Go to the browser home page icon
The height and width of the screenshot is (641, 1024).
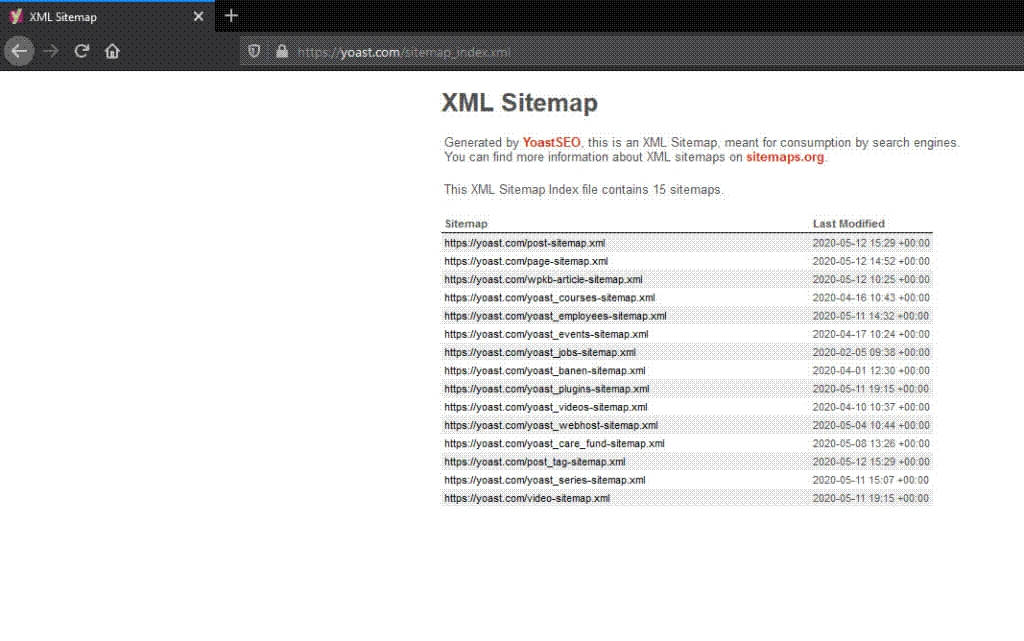point(112,51)
